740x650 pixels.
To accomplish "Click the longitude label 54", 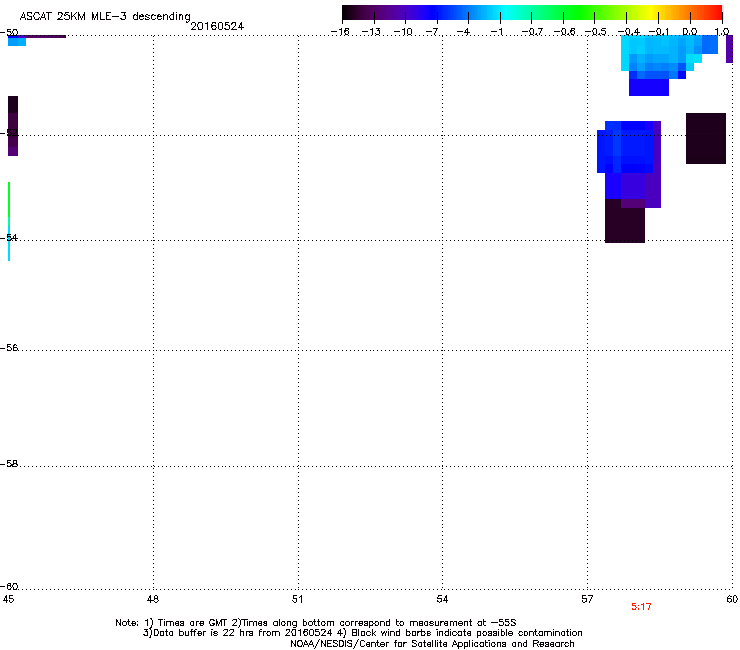I will pos(442,599).
